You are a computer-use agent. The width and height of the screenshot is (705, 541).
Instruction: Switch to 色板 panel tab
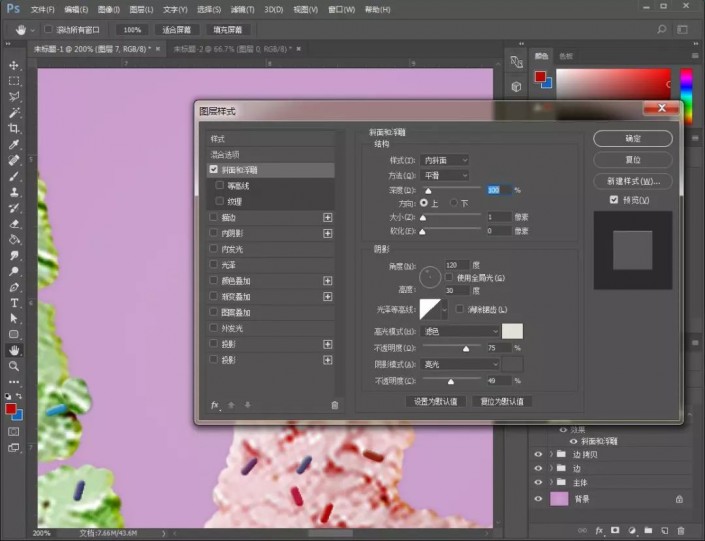tap(566, 56)
